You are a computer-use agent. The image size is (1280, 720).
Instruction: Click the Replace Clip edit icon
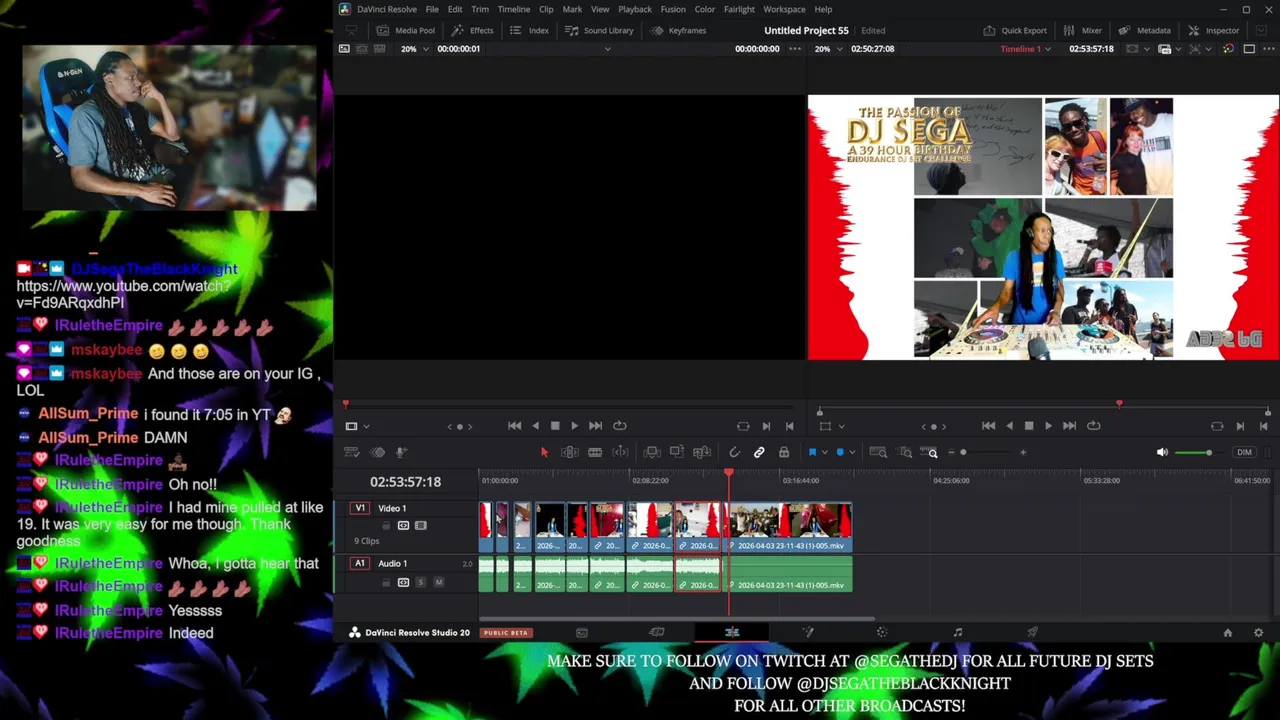coord(702,453)
